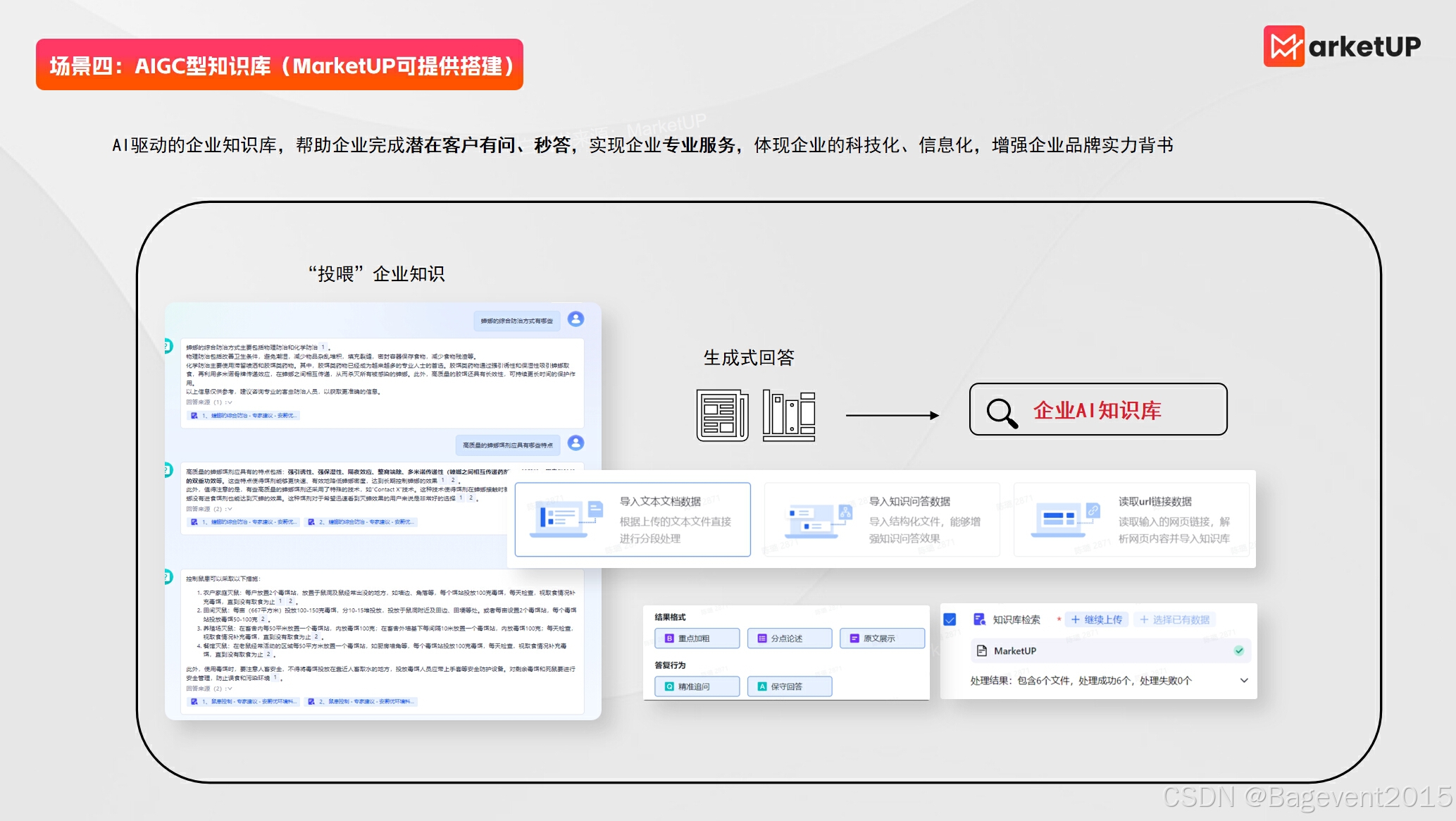
Task: Click the MarketUP logo icon
Action: click(x=1283, y=47)
